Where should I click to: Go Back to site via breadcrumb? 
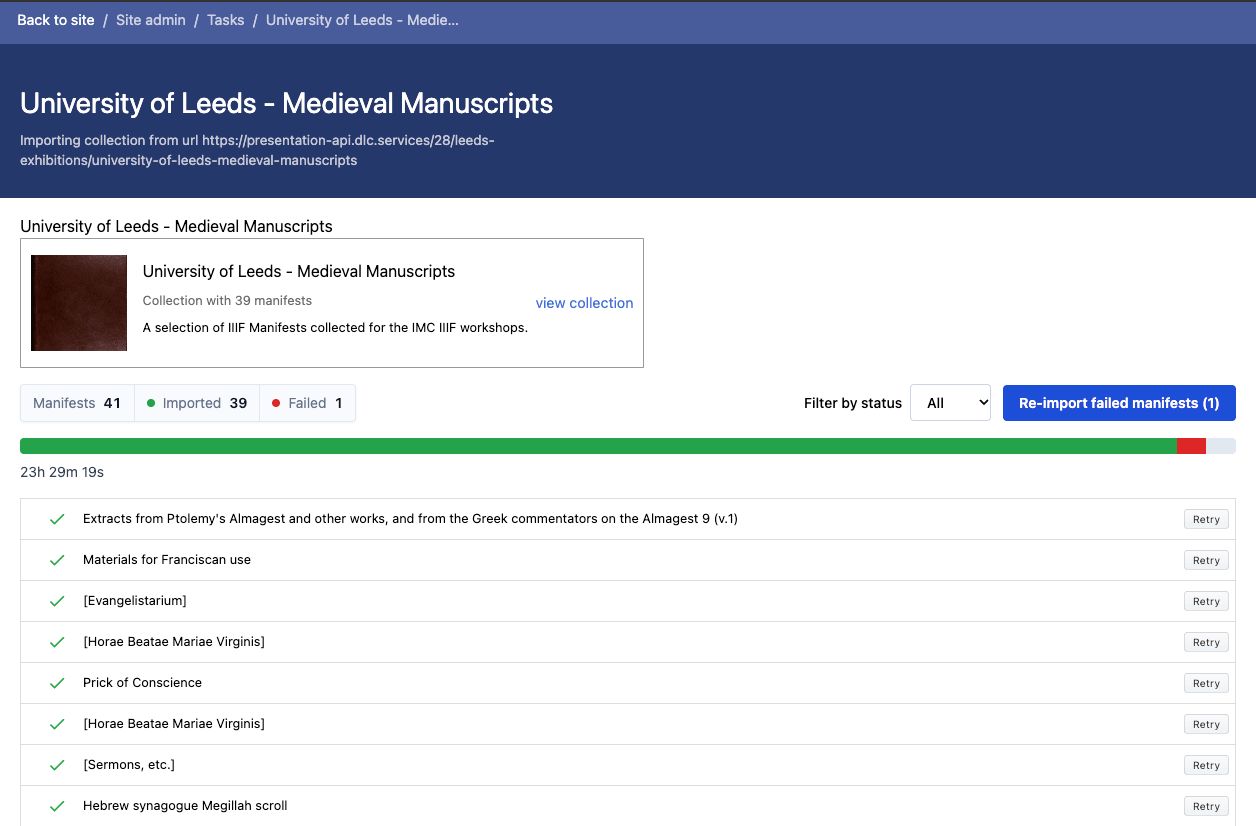pyautogui.click(x=56, y=20)
